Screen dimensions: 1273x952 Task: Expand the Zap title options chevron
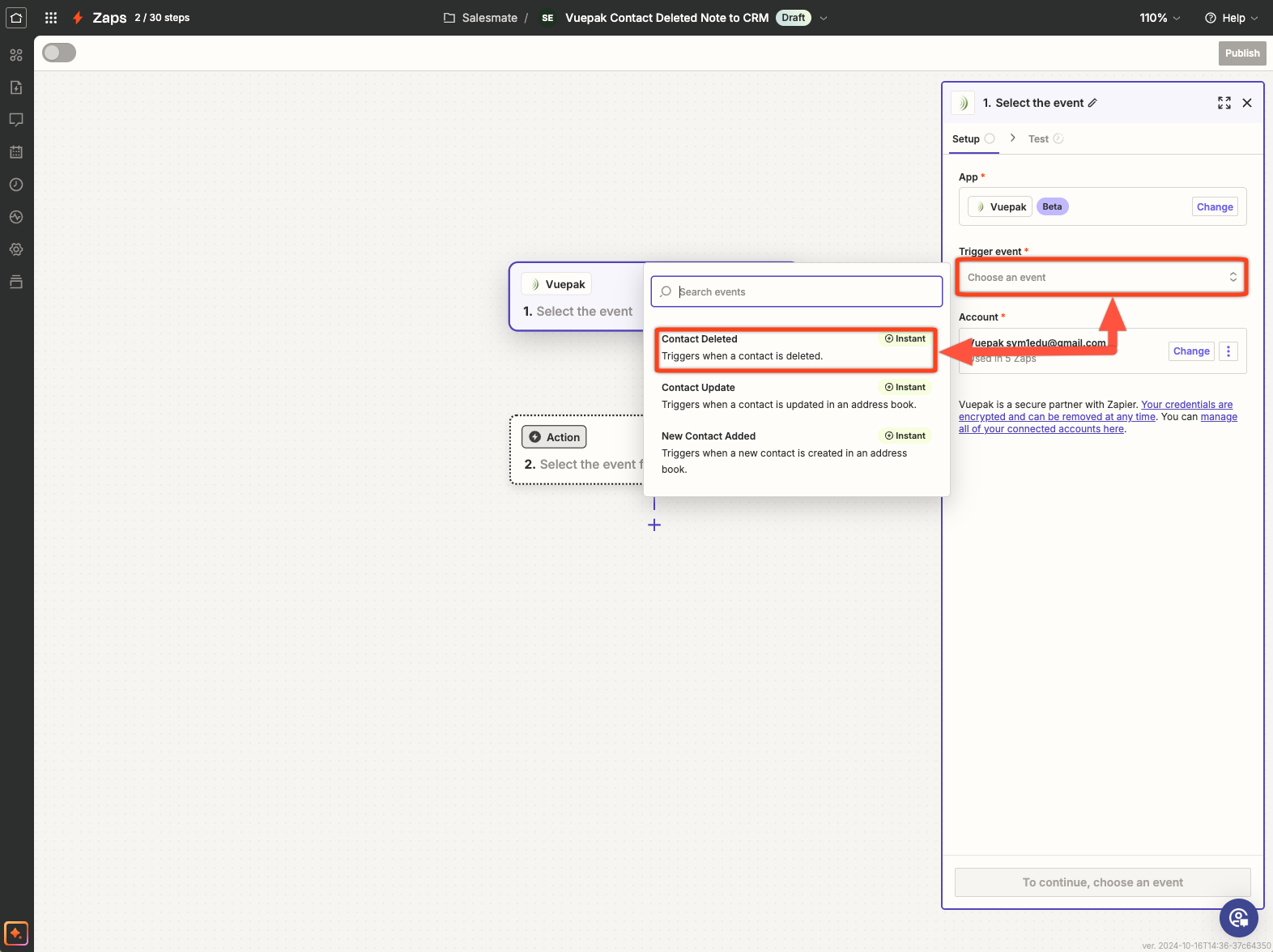point(824,18)
